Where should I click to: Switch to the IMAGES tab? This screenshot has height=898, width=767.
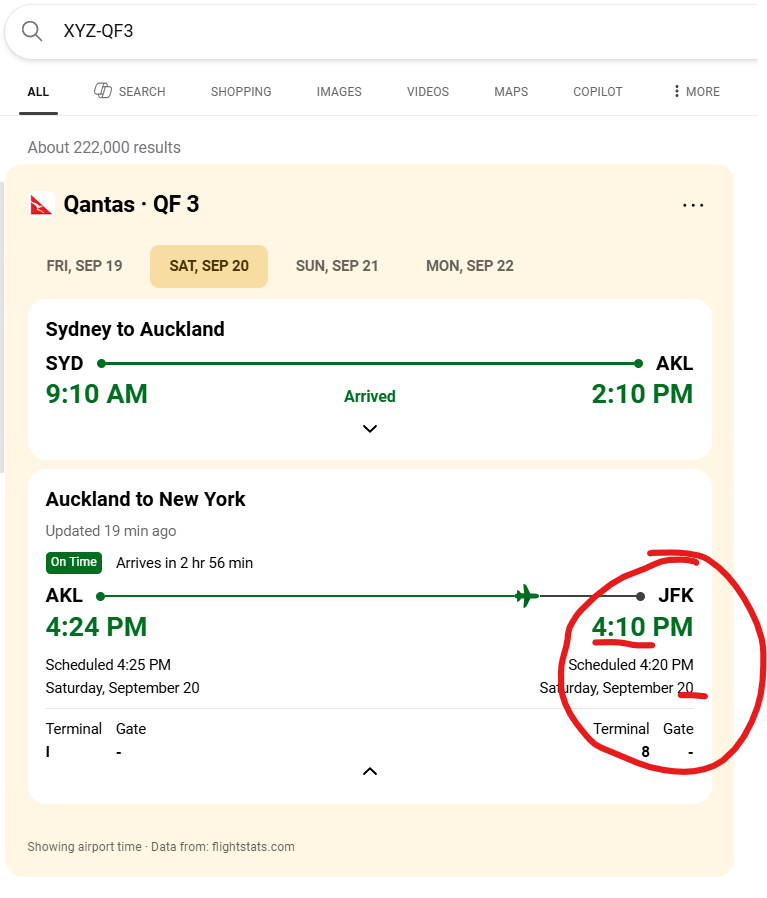tap(339, 92)
